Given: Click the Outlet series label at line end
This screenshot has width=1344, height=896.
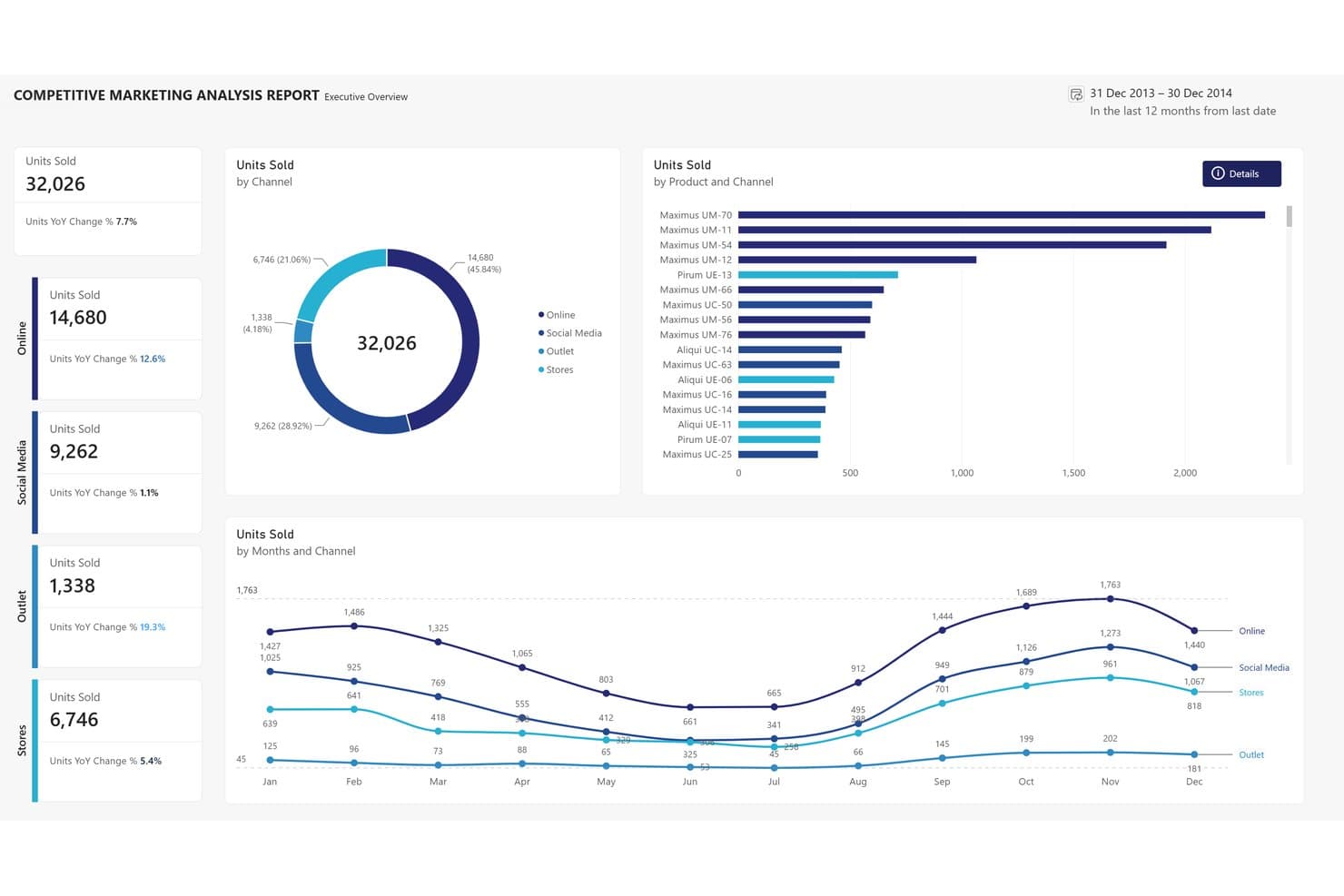Looking at the screenshot, I should pyautogui.click(x=1251, y=754).
